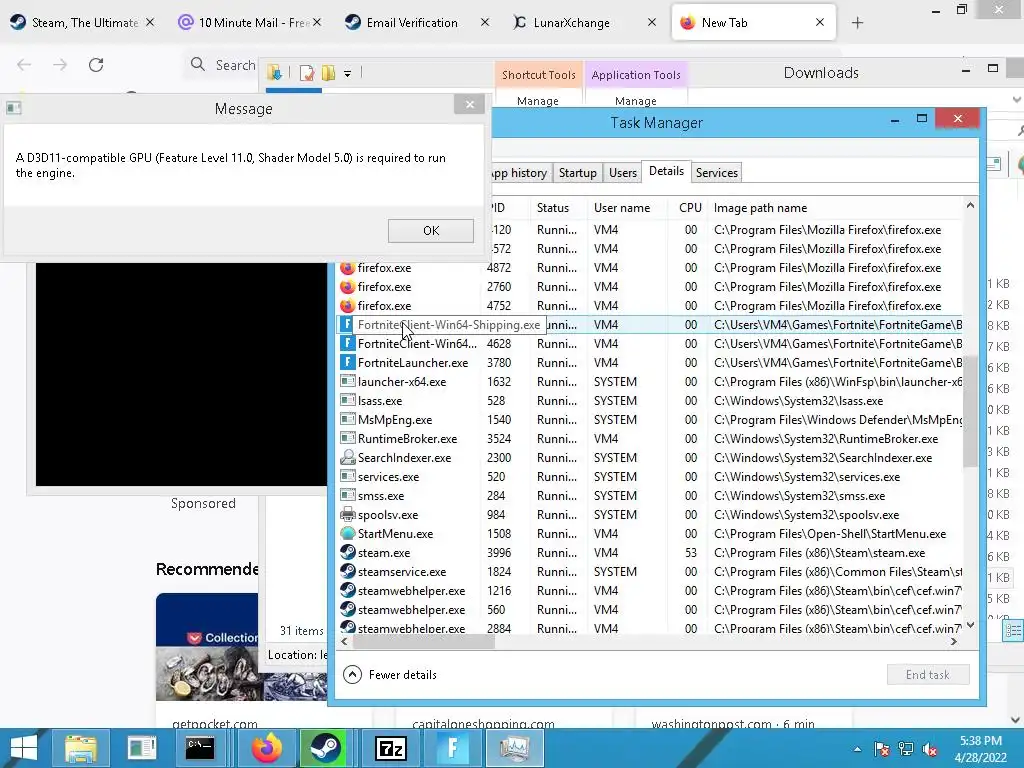
Task: Select RuntimeBroker.exe process icon
Action: click(x=347, y=438)
